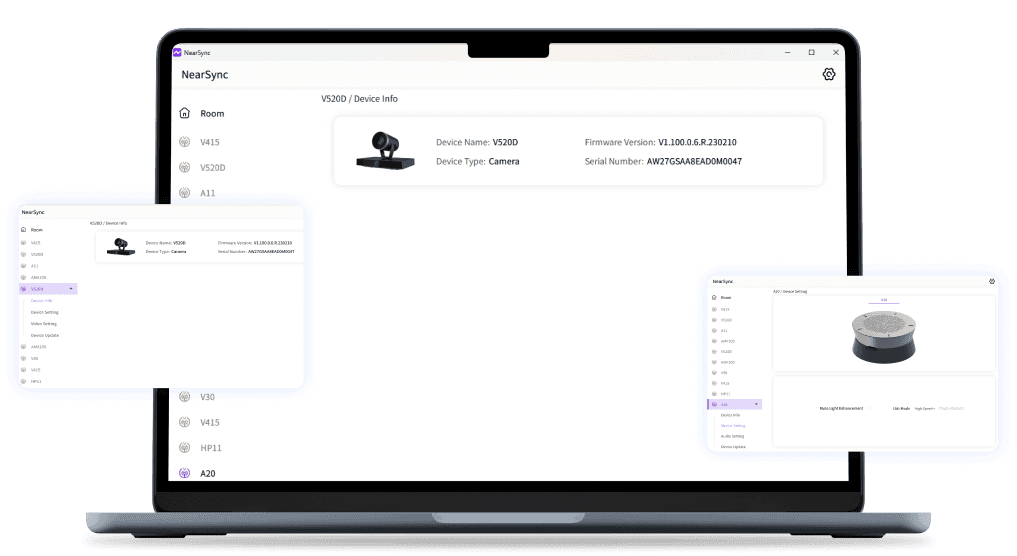Open Device Update in V520D pop-out window
This screenshot has height=556, width=1017.
click(45, 335)
